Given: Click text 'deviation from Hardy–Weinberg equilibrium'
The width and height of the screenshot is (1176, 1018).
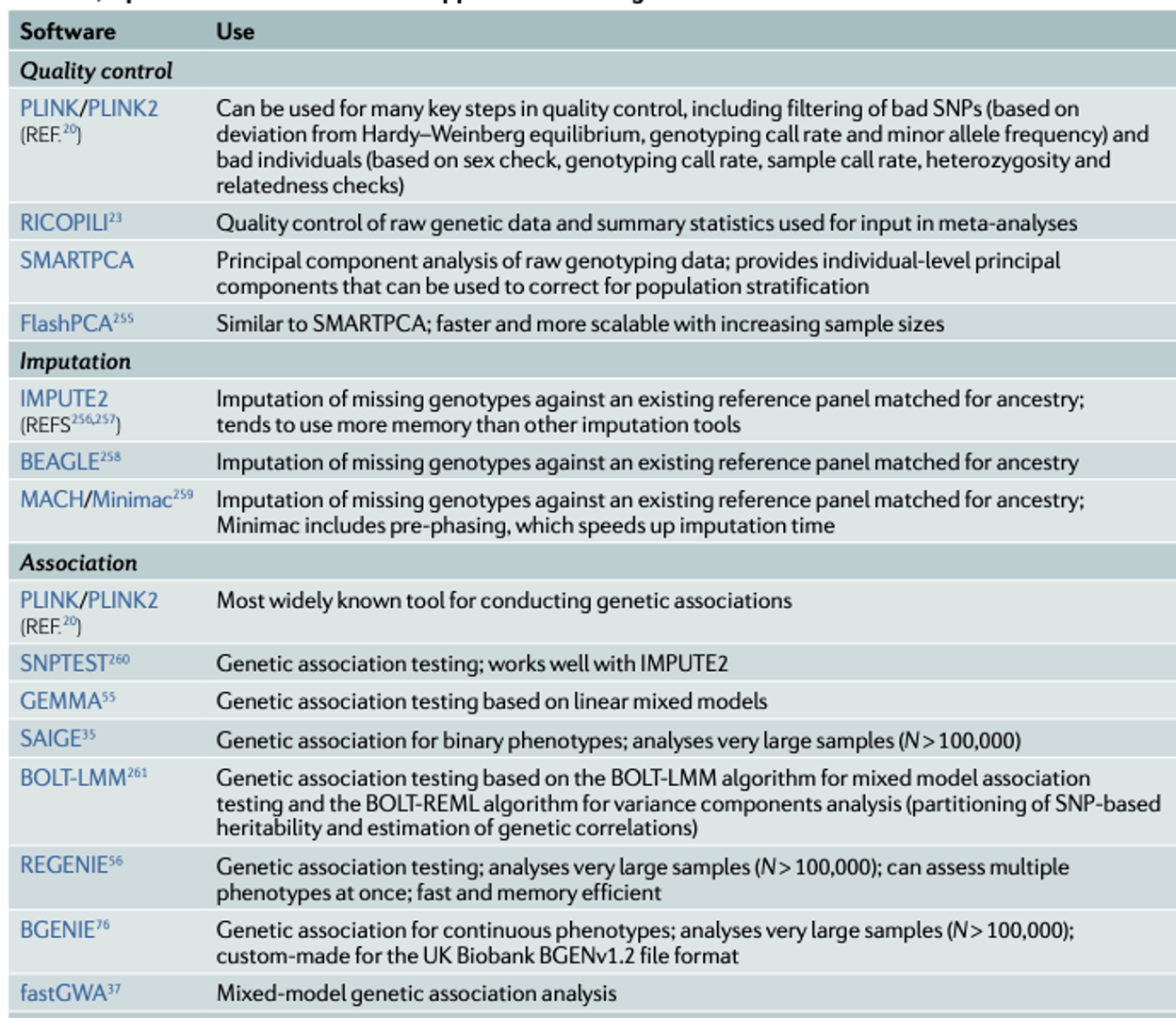Looking at the screenshot, I should [429, 134].
